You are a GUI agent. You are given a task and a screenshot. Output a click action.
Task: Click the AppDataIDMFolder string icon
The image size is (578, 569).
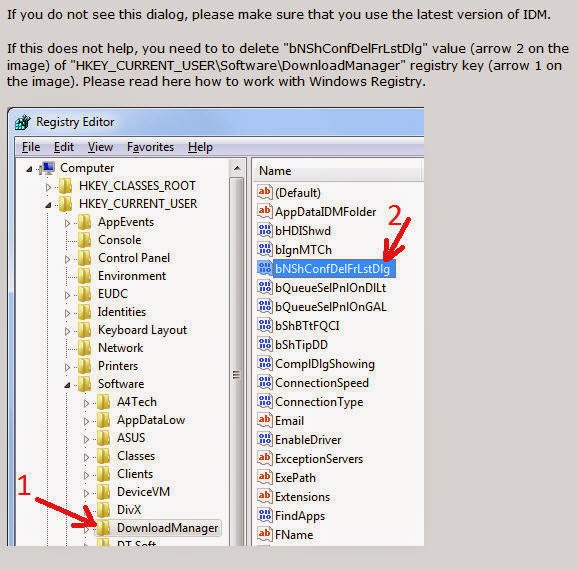pos(265,211)
